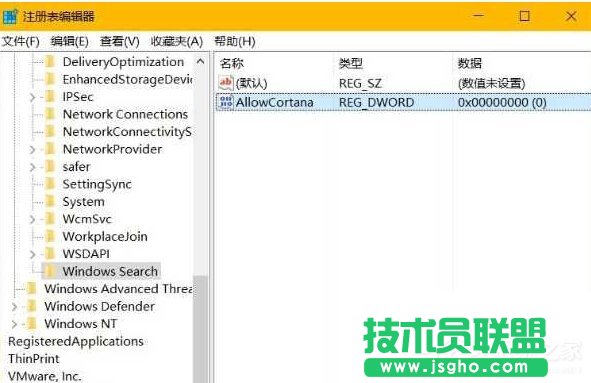Click the Windows Defender folder icon
This screenshot has height=383, width=591.
pyautogui.click(x=32, y=306)
